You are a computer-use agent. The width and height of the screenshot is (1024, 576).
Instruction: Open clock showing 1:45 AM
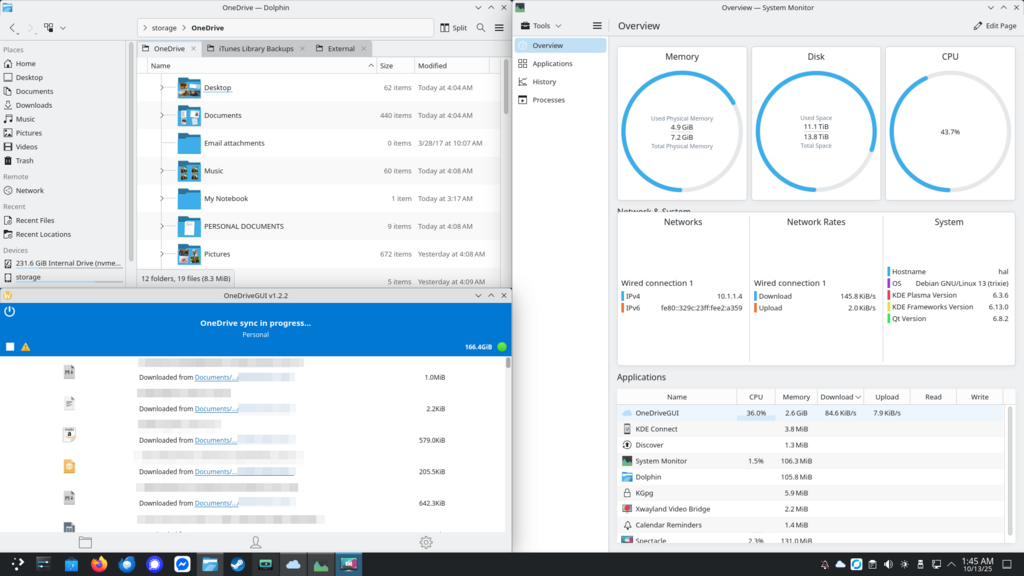977,564
